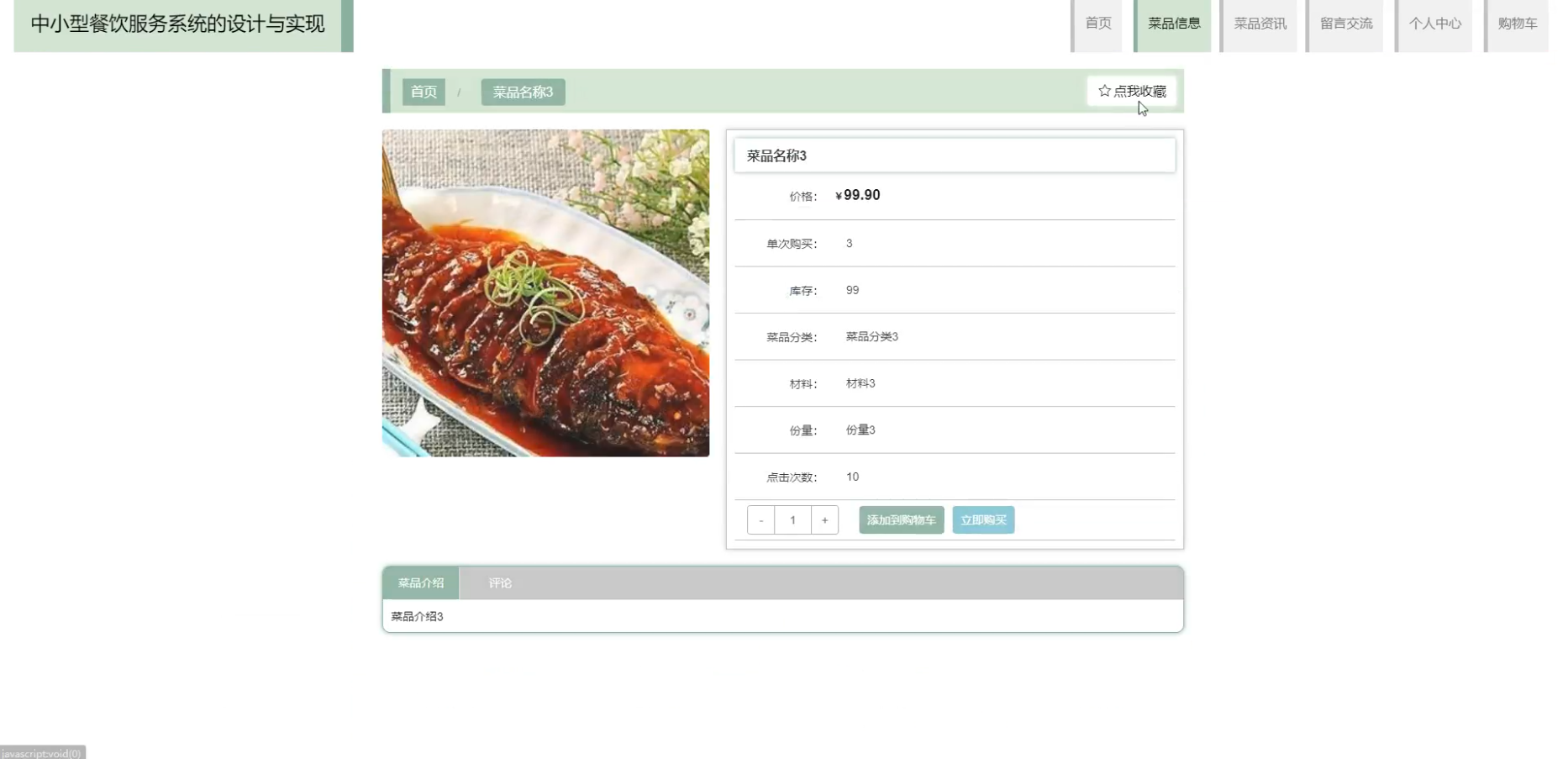Click the 材料3 ingredient value
Screen dimensions: 1568x759
pos(860,383)
